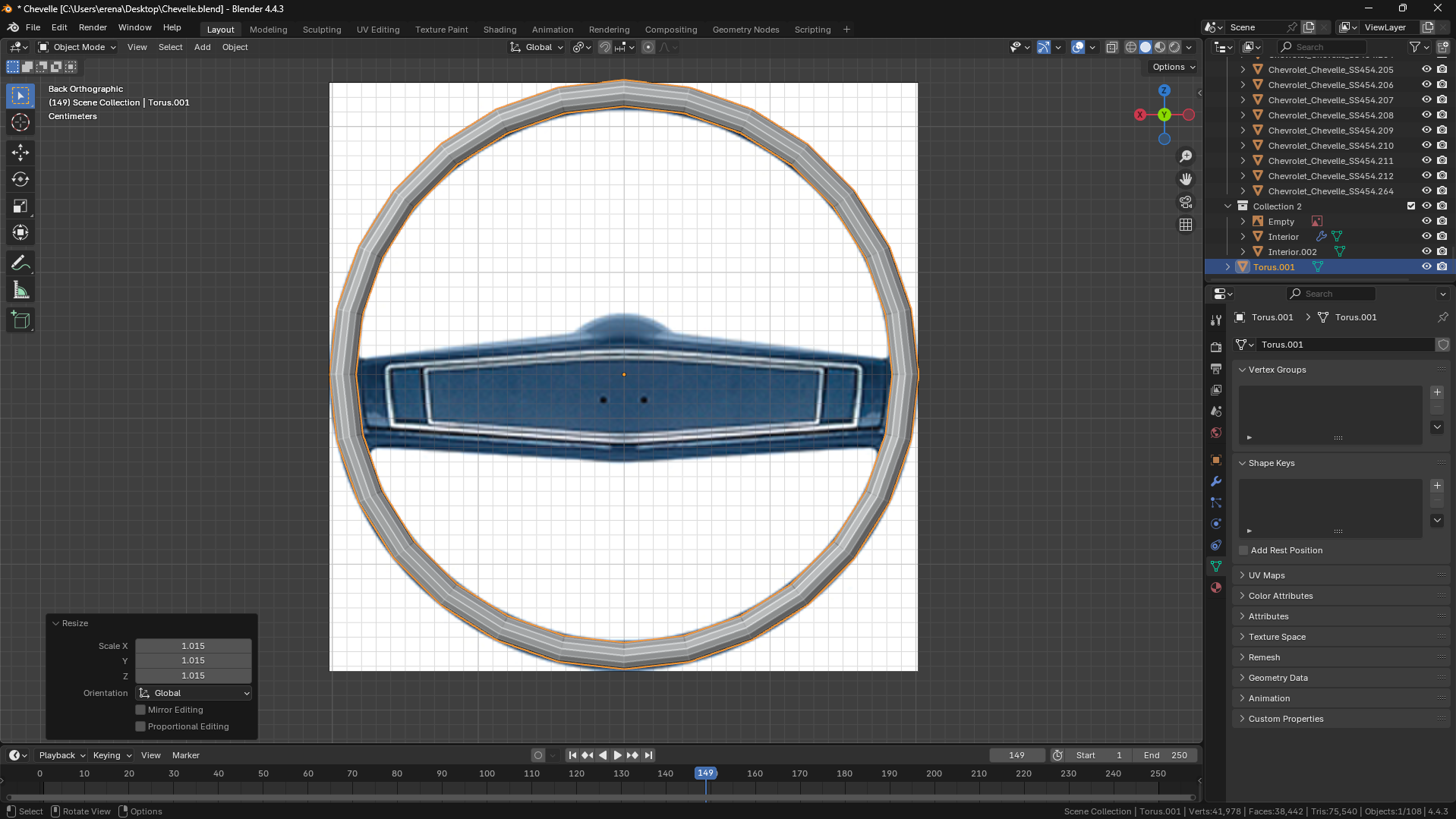Select the Annotate tool

pos(20,263)
